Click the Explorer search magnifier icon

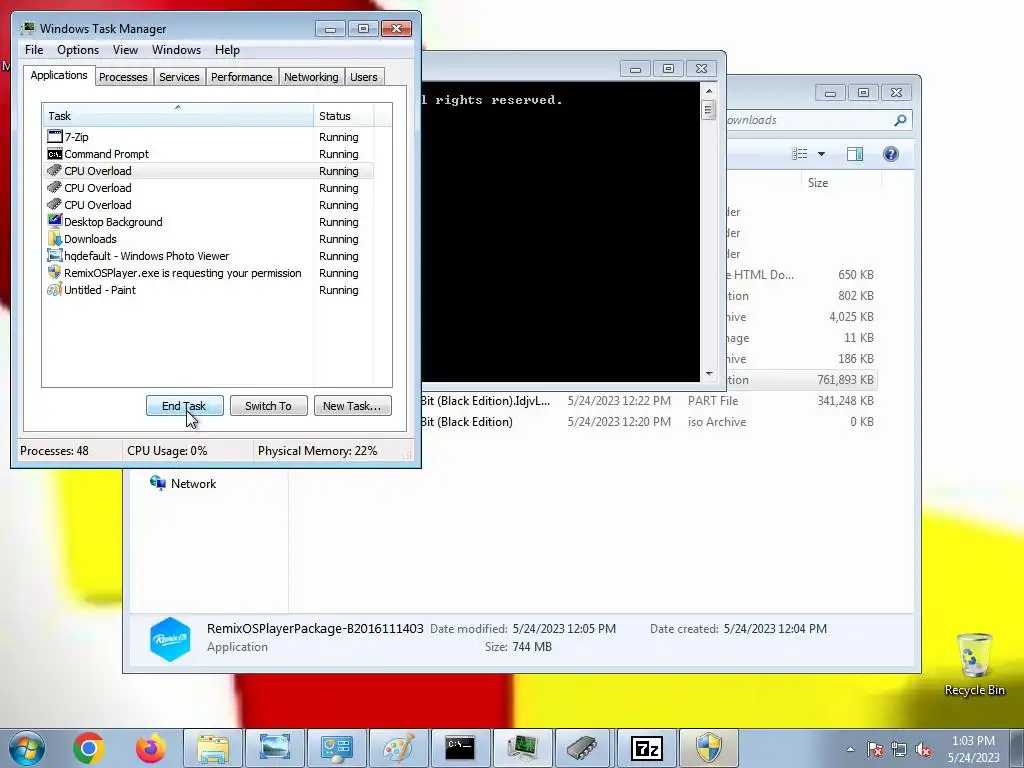[x=900, y=120]
